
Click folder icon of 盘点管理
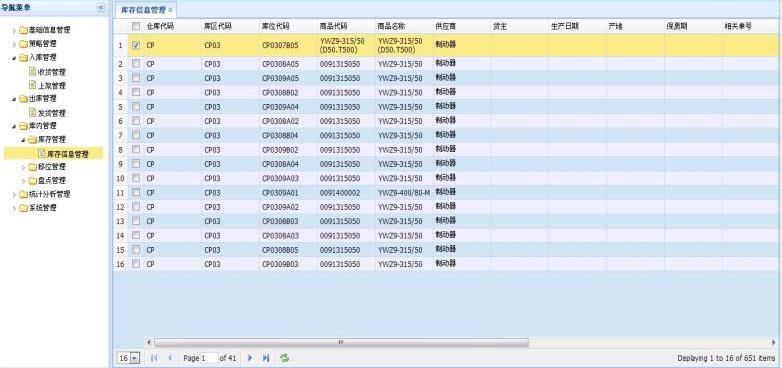coord(32,181)
